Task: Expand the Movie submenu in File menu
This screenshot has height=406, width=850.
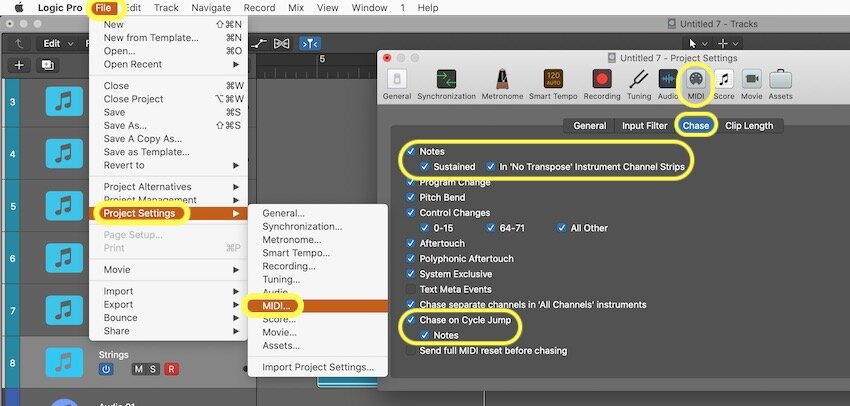Action: coord(170,269)
